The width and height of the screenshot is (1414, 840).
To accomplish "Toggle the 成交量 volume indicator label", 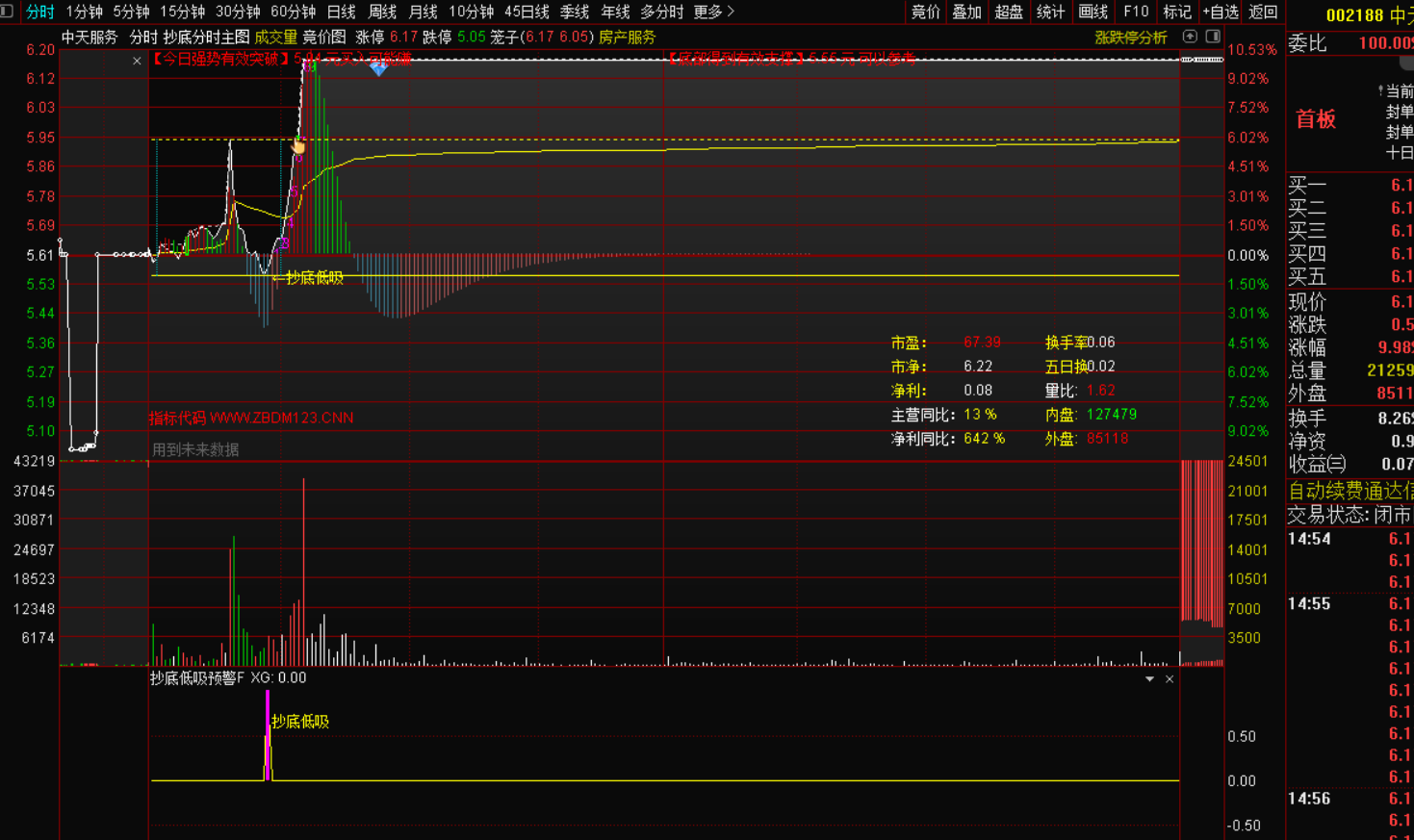I will coord(275,38).
